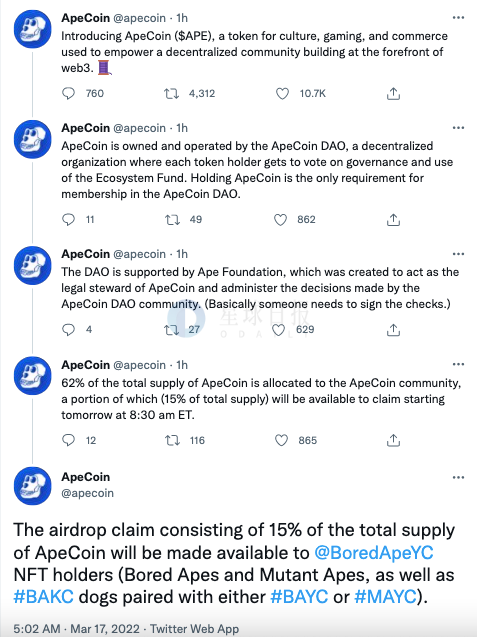Like the ApeCoin DAO tweet with 862 likes

coord(280,220)
